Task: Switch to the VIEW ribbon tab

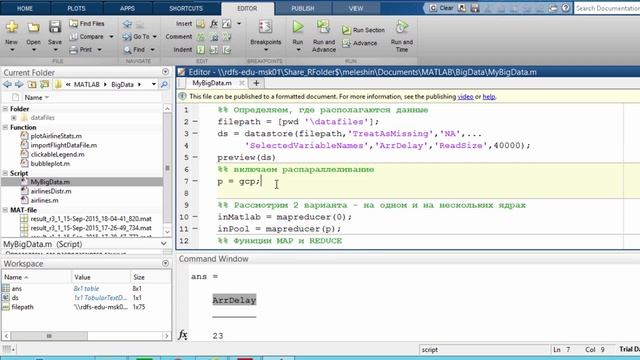Action: [x=356, y=8]
